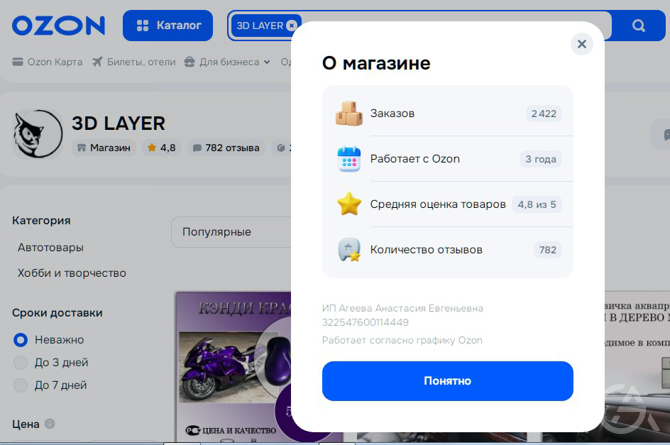Viewport: 670px width, 445px height.
Task: Click the Категория heading
Action: 41,221
